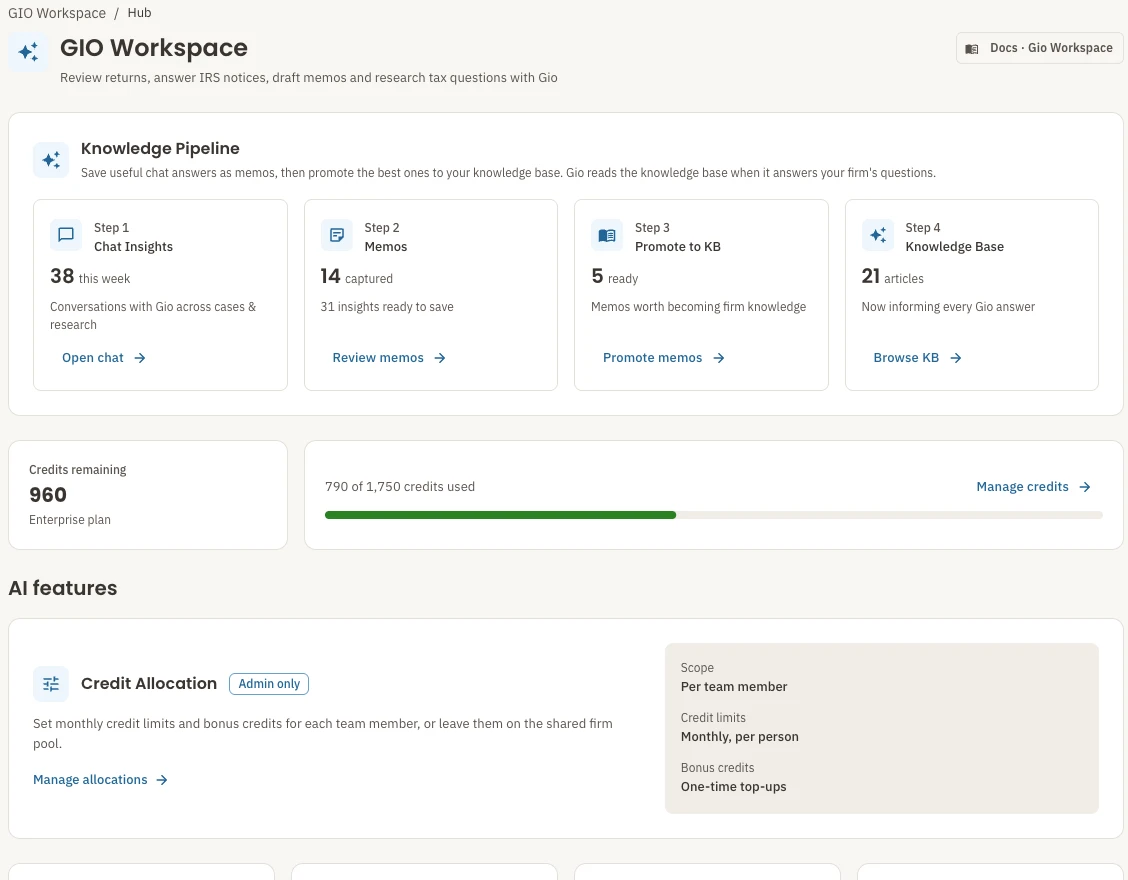Screen dimensions: 1128x880
Task: Click the 'One-time top-ups' value
Action: point(733,786)
